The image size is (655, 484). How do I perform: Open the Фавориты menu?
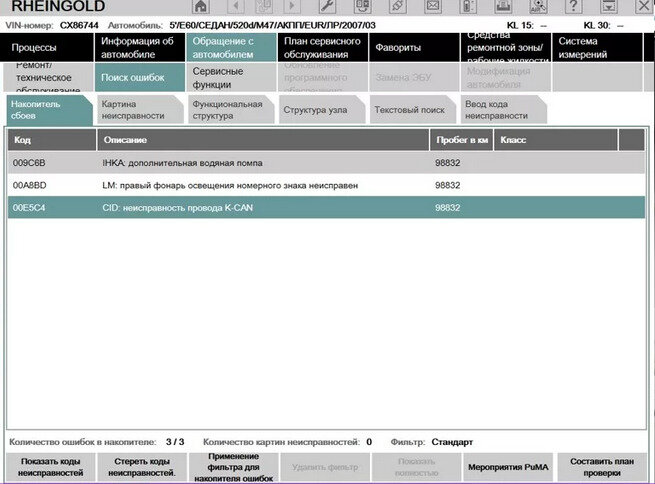[414, 48]
